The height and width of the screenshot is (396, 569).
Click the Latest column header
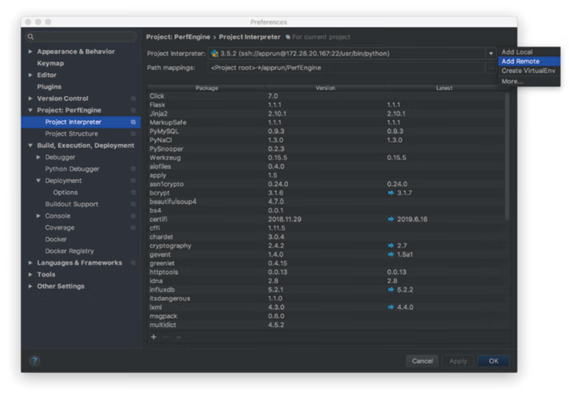click(444, 88)
